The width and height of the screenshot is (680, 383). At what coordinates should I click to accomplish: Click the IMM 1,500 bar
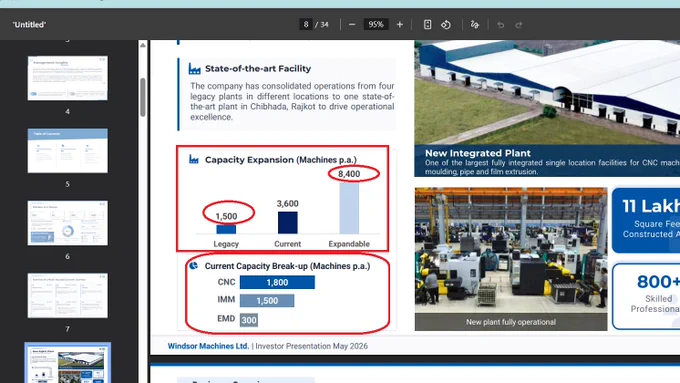[267, 301]
